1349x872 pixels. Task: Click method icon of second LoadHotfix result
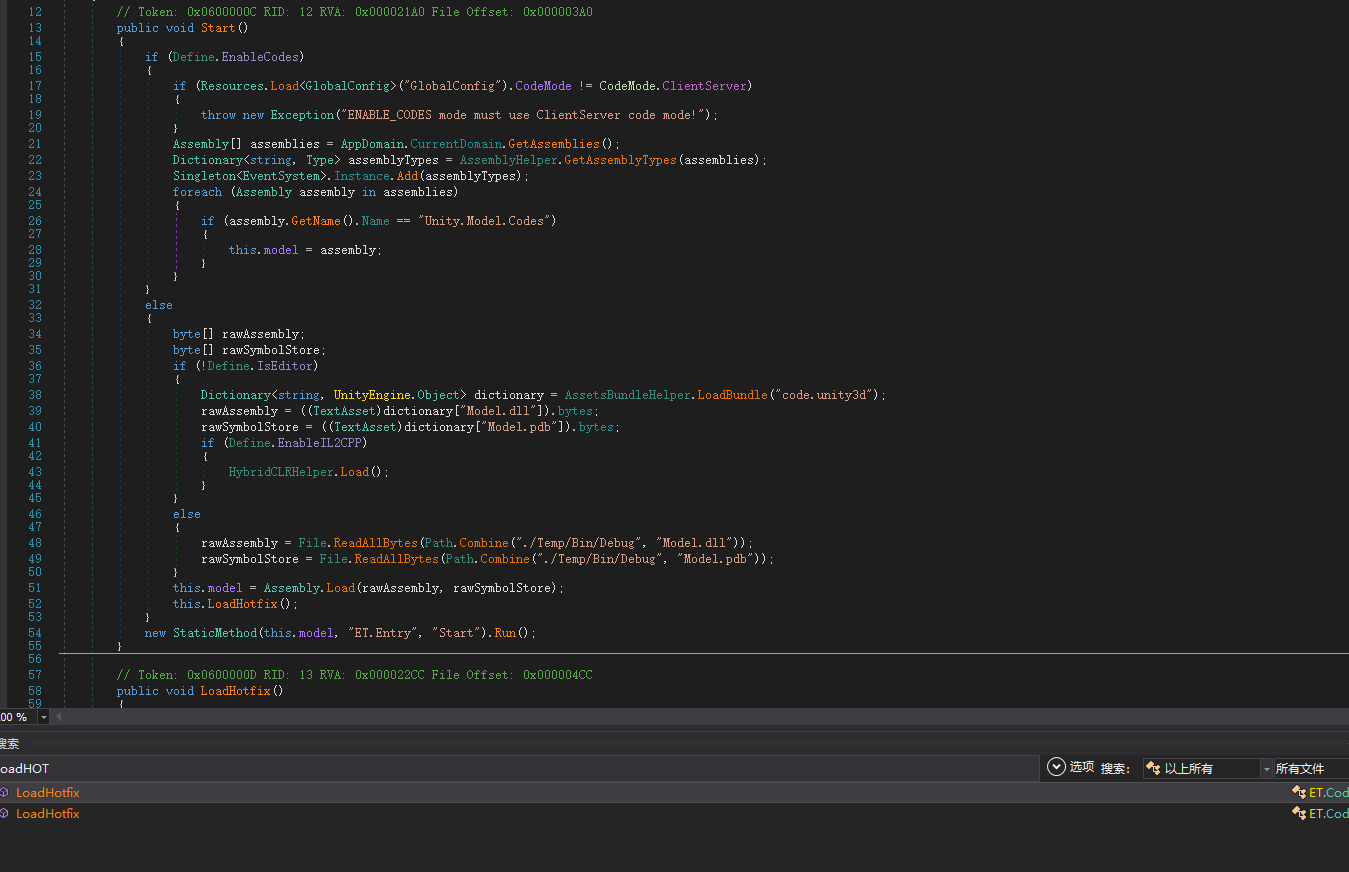pos(4,814)
